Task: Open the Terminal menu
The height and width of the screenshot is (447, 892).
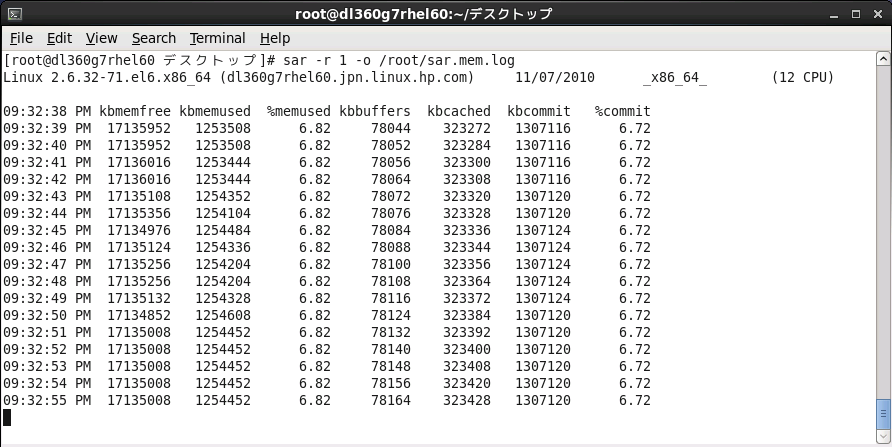Action: click(x=217, y=38)
